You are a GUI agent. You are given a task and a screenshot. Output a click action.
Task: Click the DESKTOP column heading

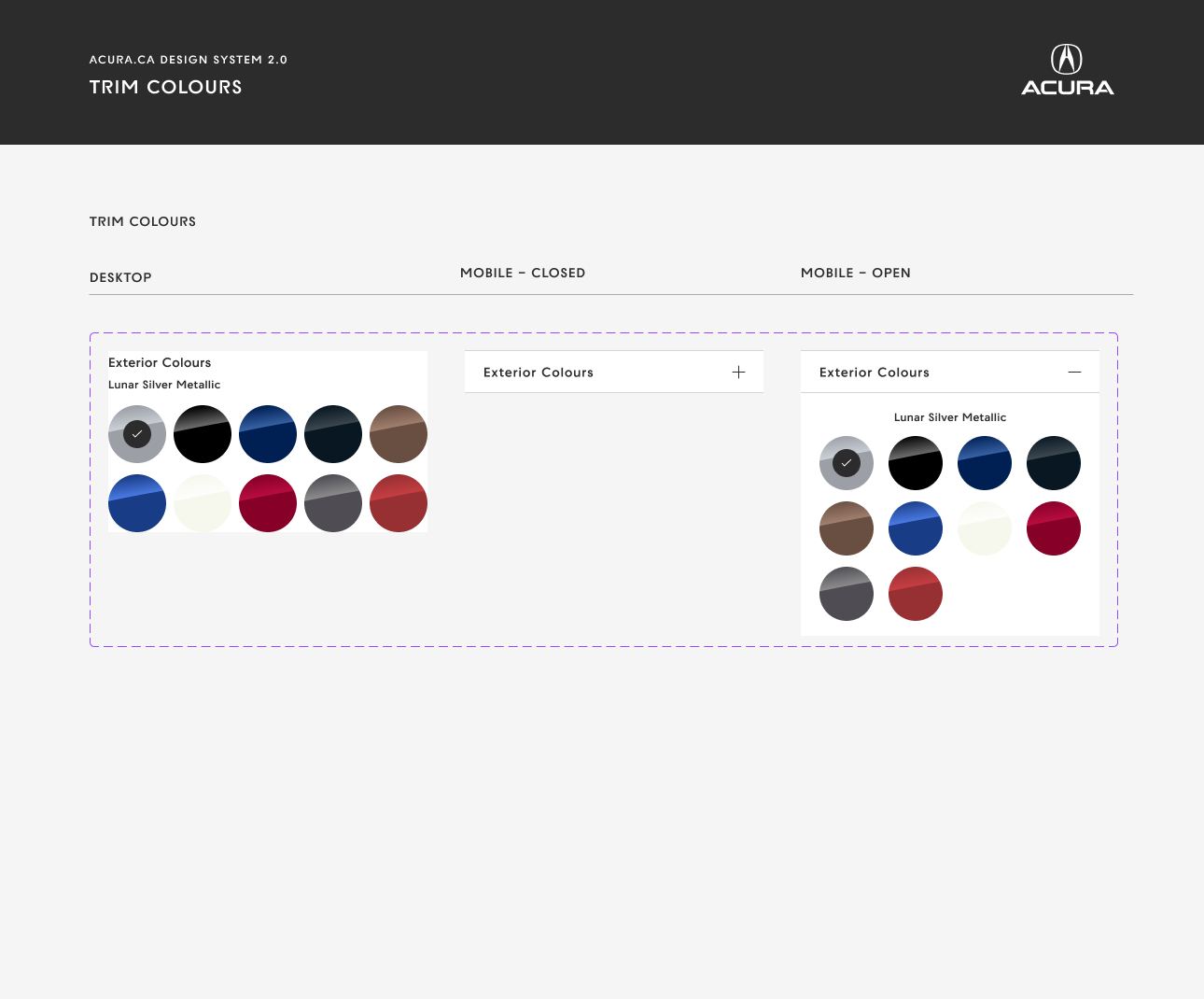120,277
